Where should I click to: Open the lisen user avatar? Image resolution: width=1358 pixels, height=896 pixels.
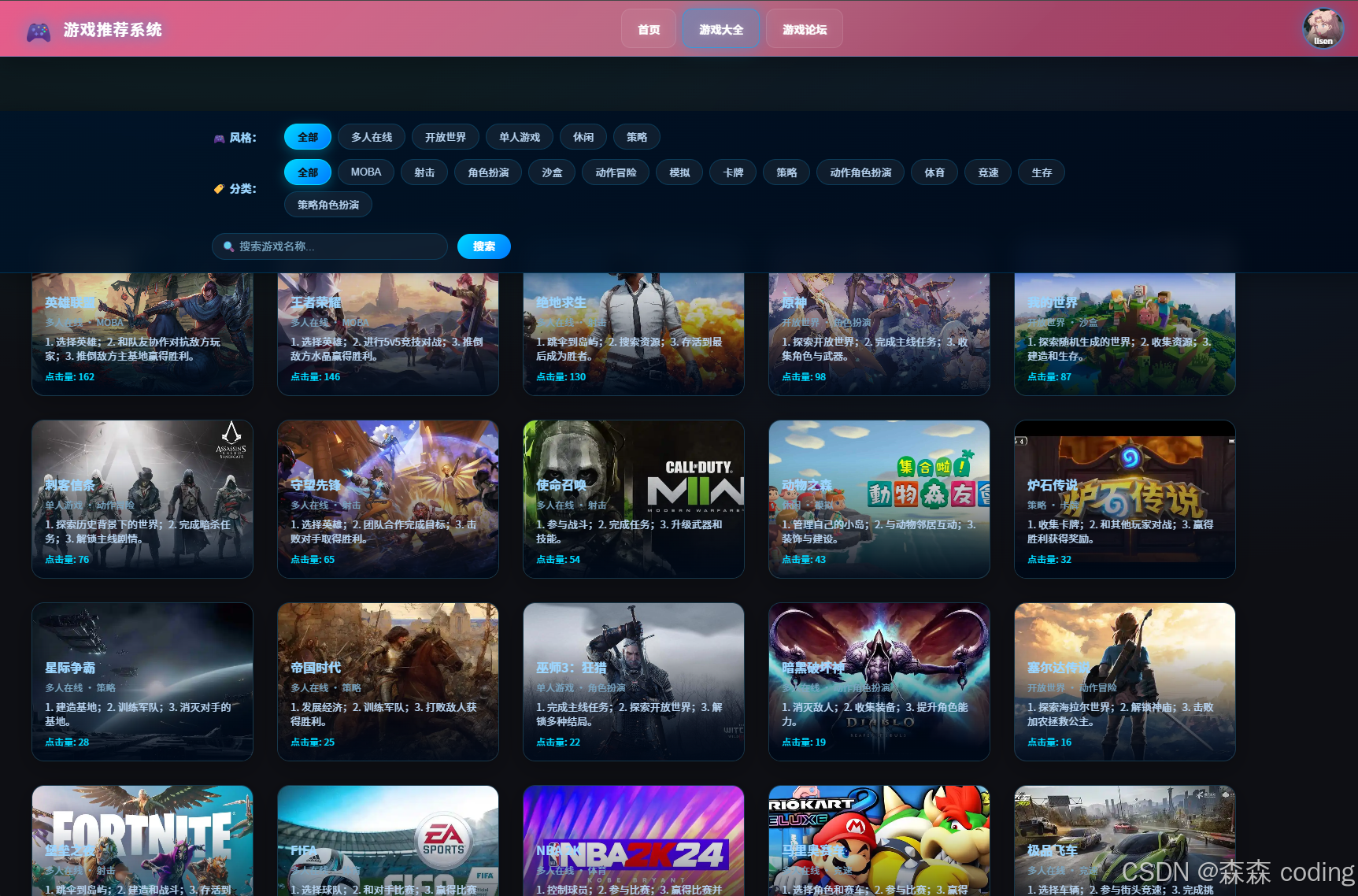click(1323, 29)
